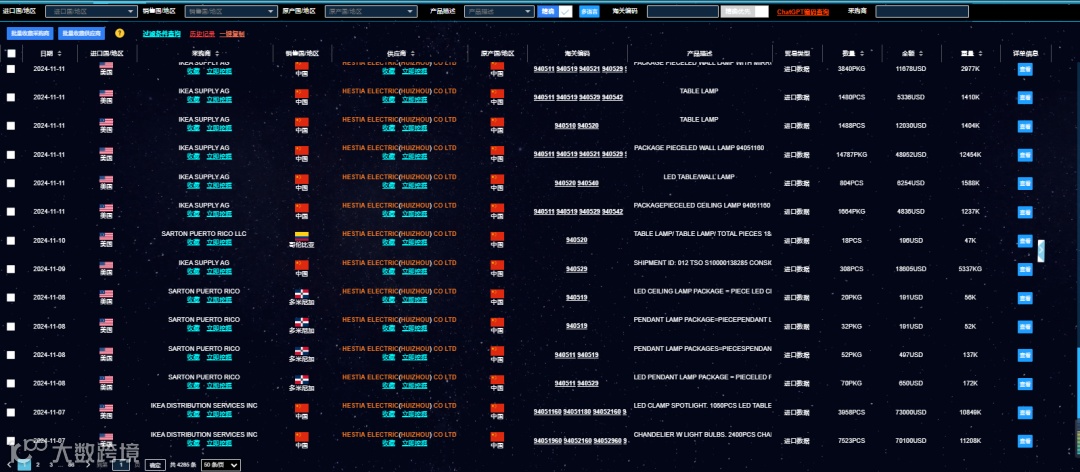Screen dimensions: 1080x472
Task: Go to page 2 in pagination
Action: (x=37, y=465)
